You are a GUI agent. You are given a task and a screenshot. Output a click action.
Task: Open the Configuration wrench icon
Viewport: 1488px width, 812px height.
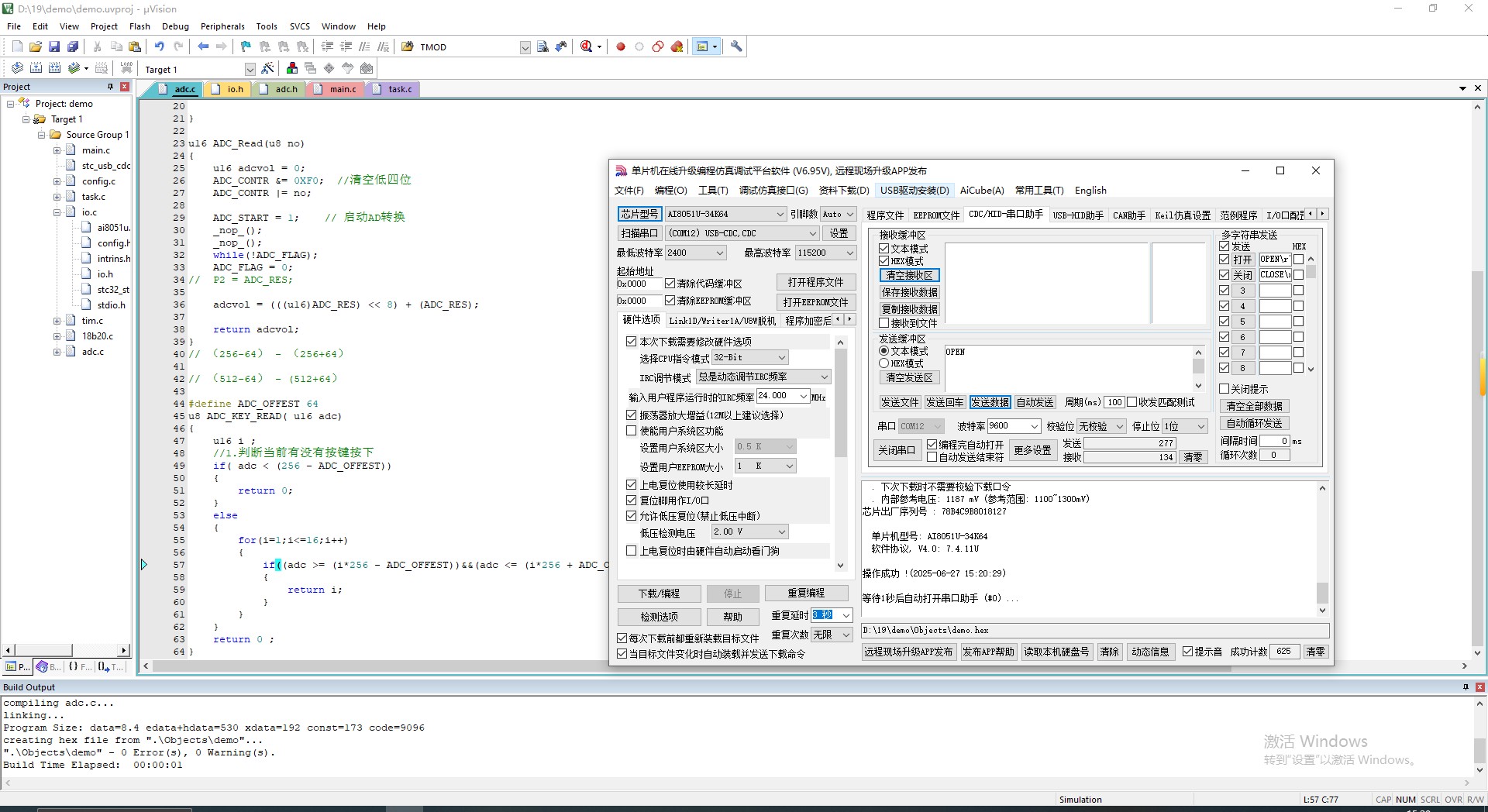pos(736,46)
